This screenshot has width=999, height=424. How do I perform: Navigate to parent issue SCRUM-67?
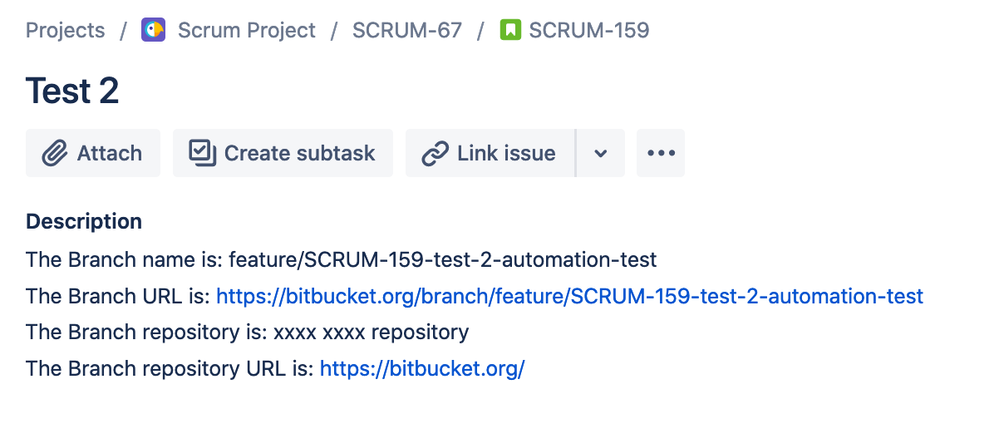(406, 30)
